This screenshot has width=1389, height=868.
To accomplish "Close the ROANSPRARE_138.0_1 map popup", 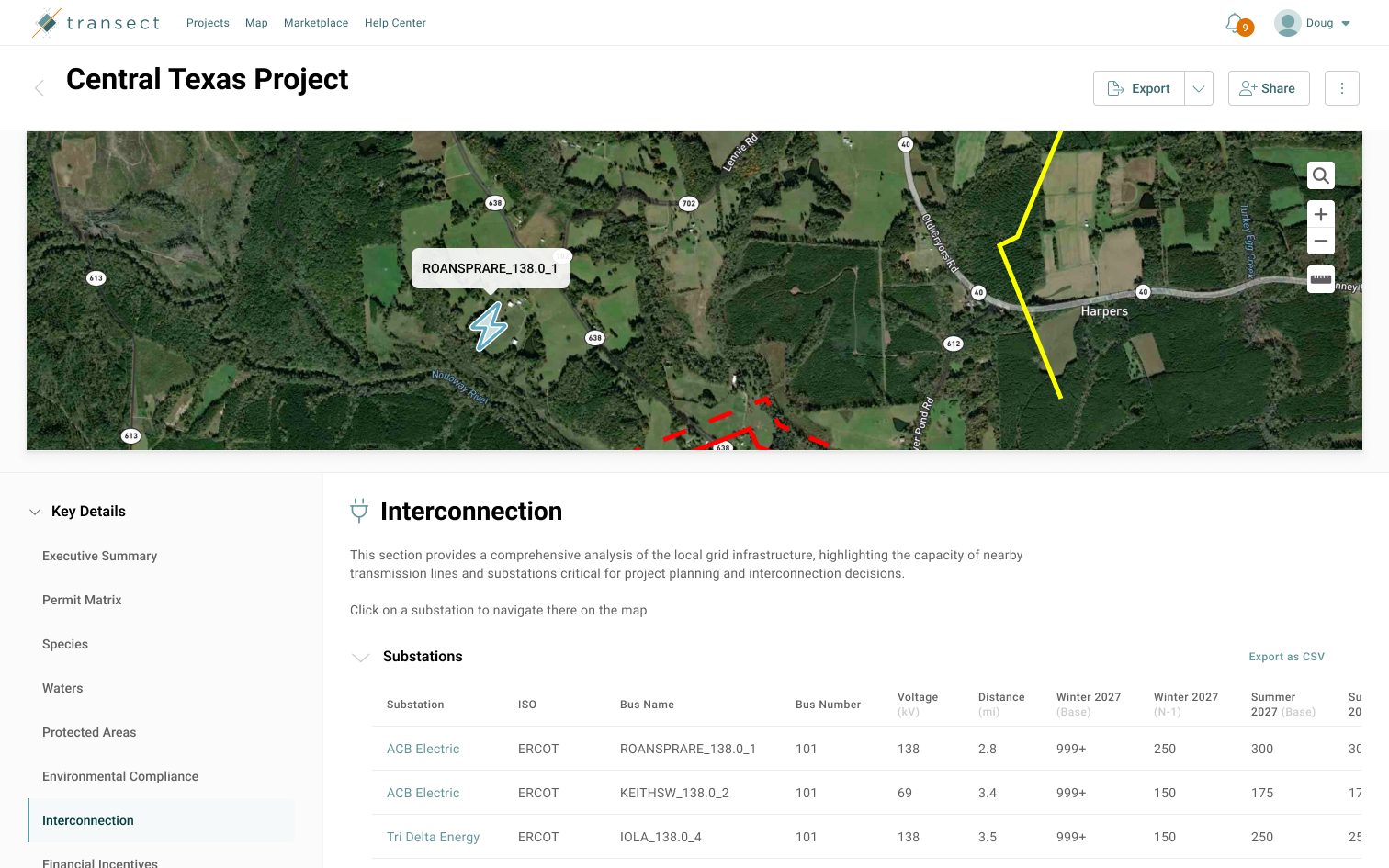I will (562, 255).
